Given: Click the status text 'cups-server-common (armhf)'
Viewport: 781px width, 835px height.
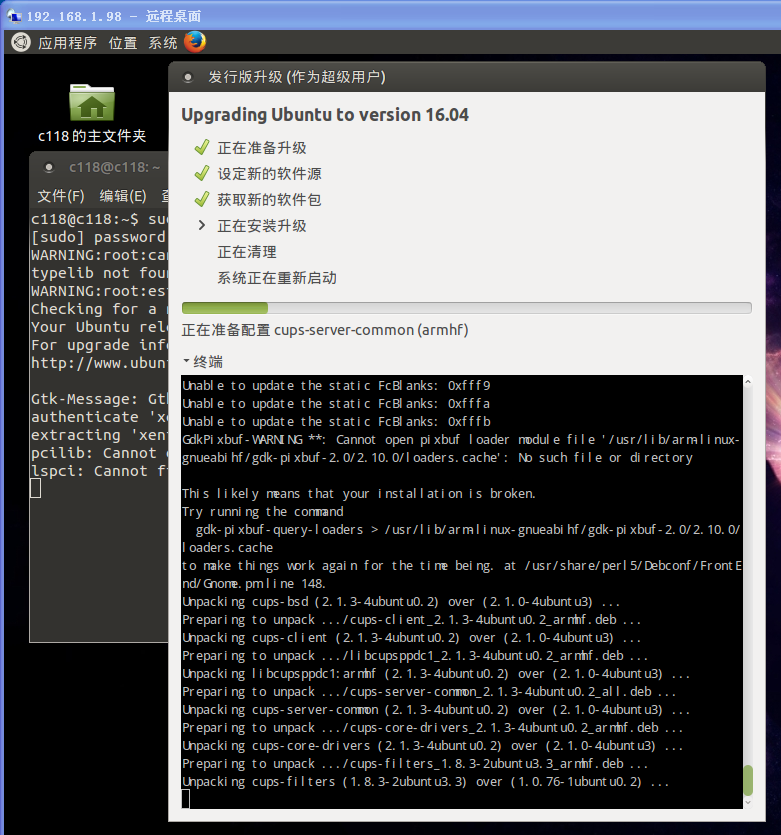Looking at the screenshot, I should 371,330.
